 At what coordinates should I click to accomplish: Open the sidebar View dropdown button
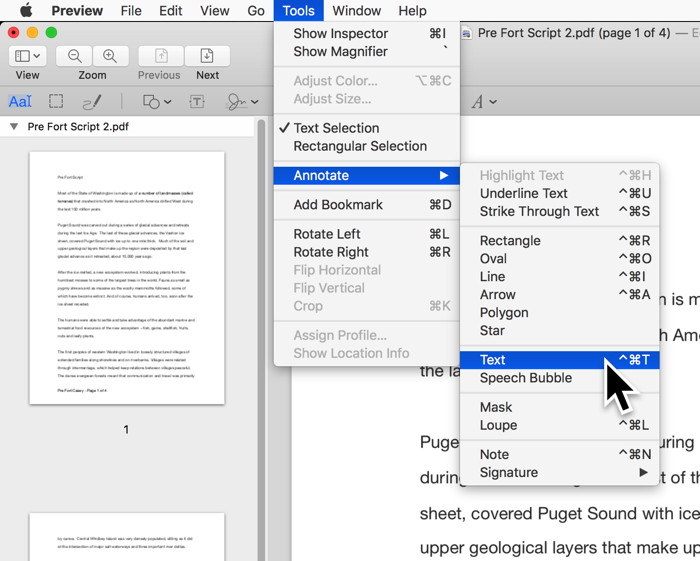(27, 56)
